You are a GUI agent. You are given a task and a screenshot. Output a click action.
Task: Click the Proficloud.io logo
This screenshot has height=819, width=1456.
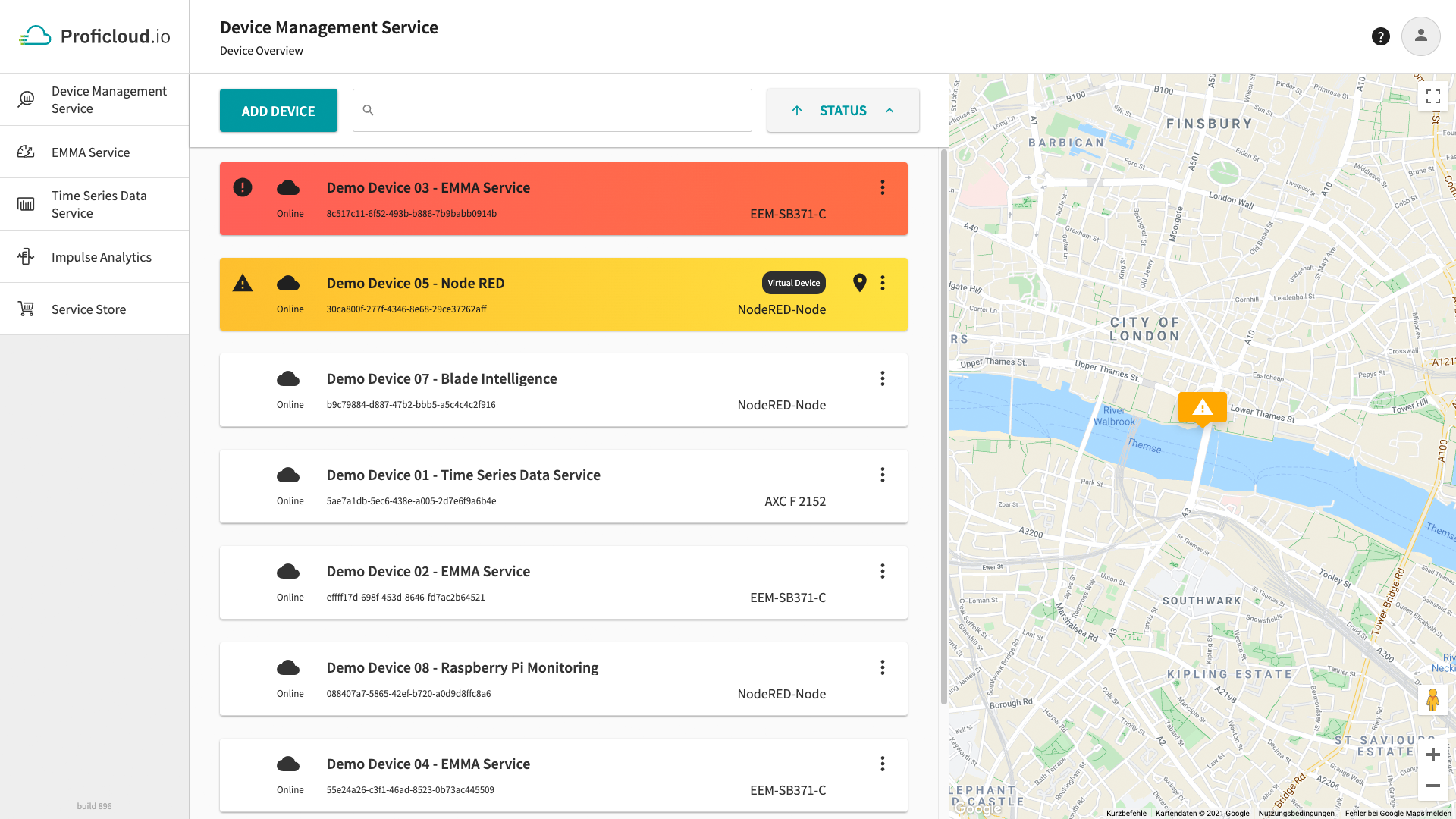pyautogui.click(x=94, y=35)
